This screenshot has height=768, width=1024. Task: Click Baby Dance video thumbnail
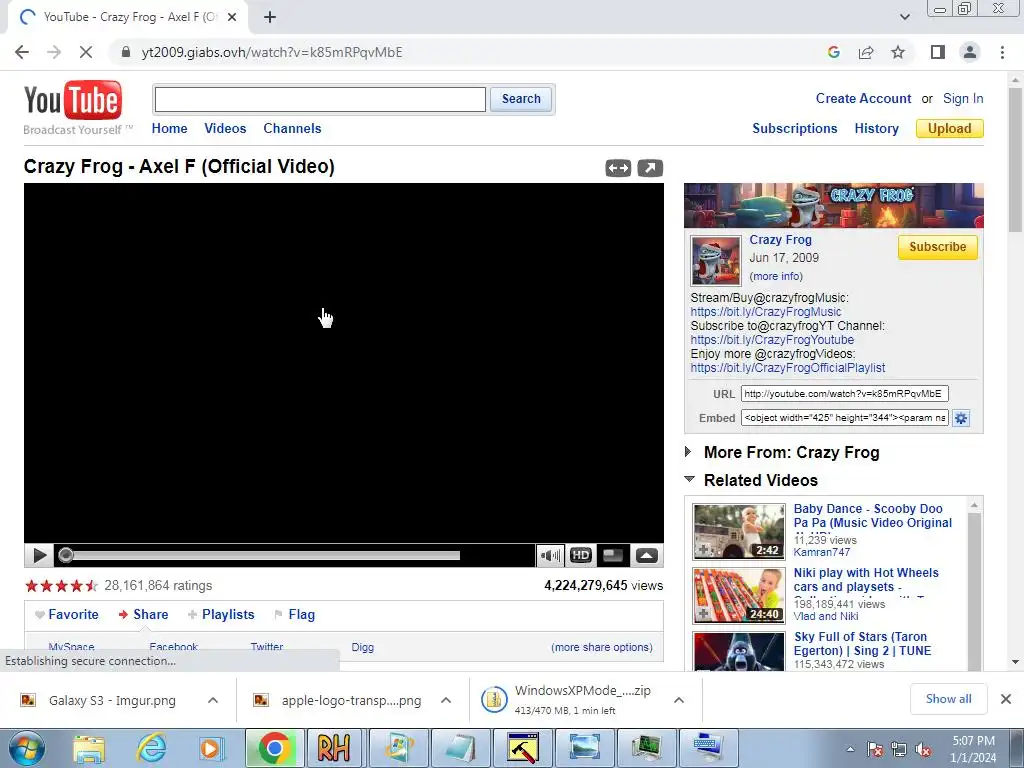pos(739,532)
